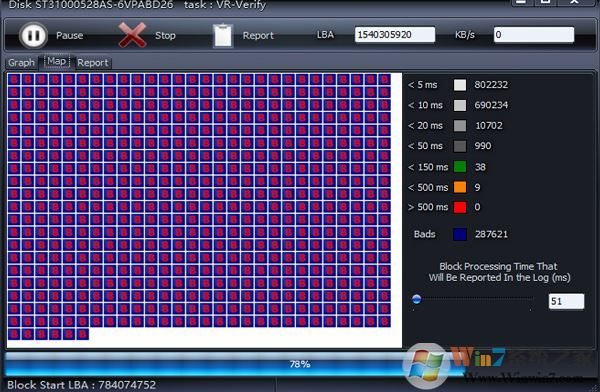Click the 'Bads' legend label

[x=424, y=234]
